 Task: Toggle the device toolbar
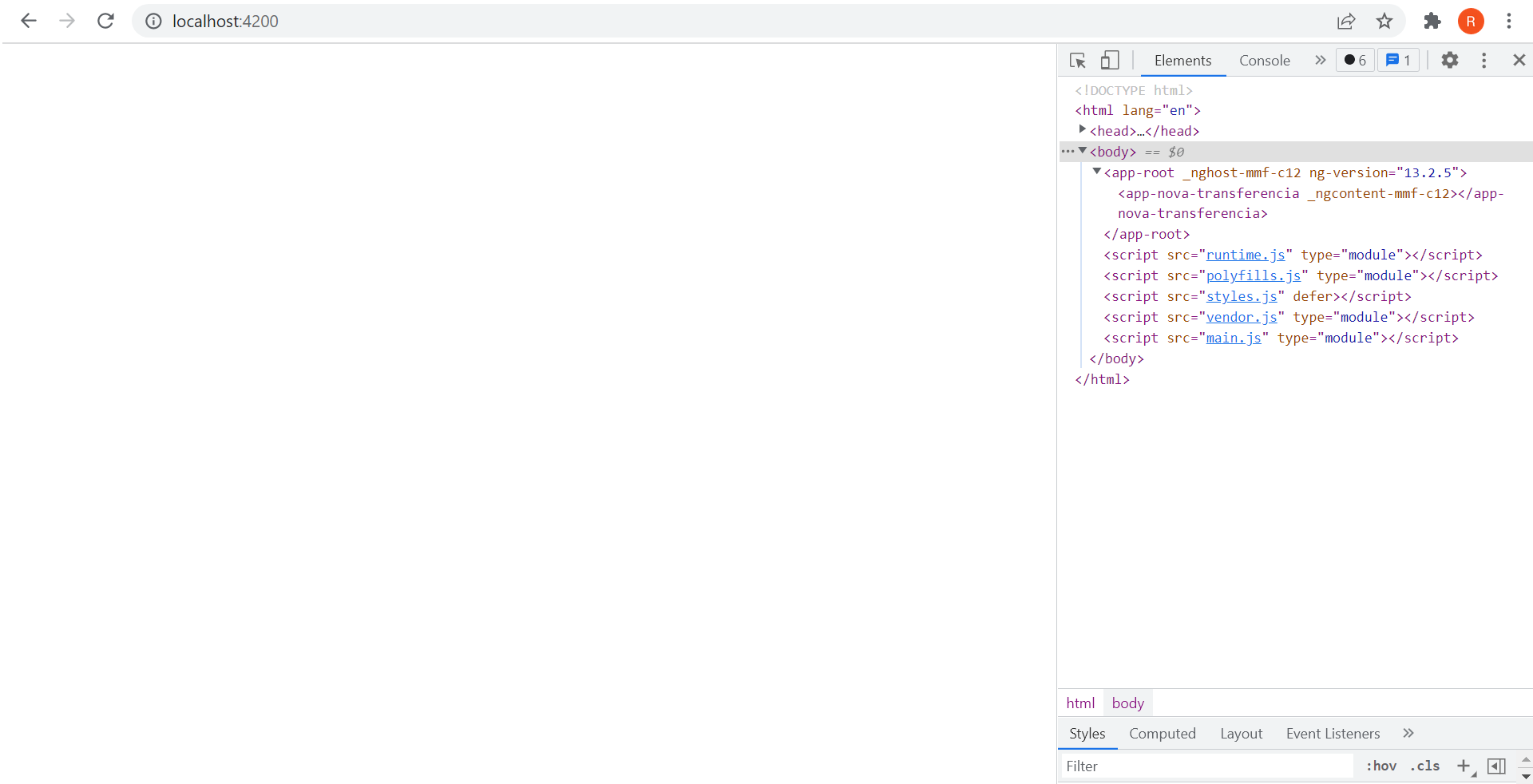(x=1110, y=60)
